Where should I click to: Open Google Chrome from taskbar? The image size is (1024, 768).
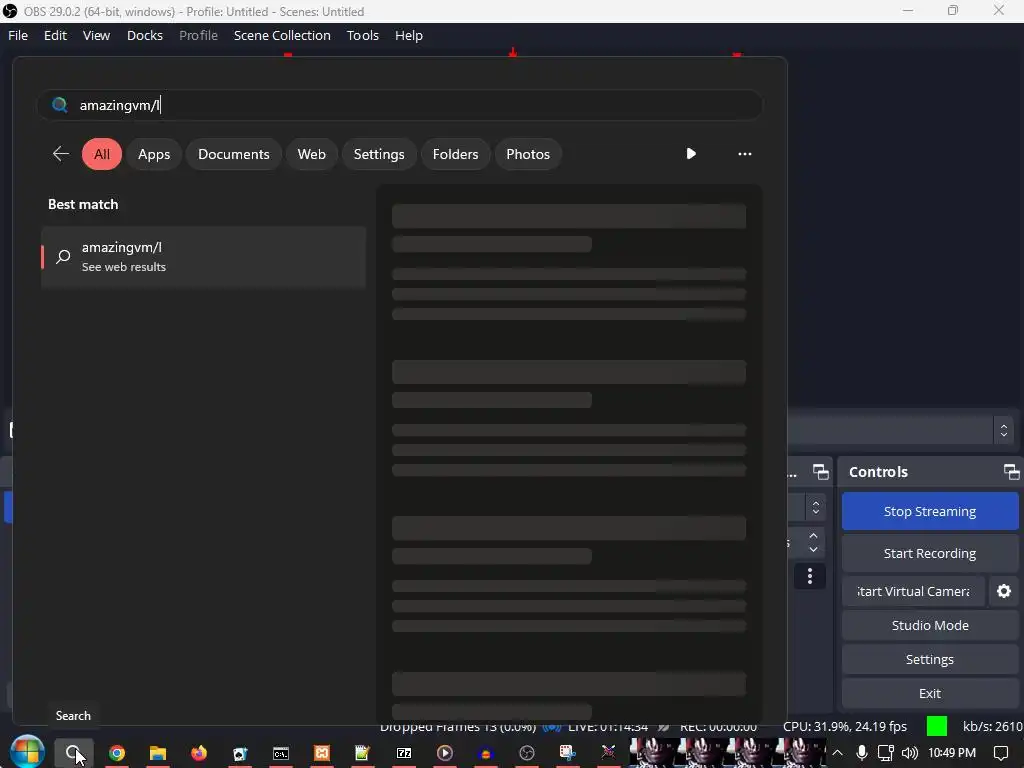tap(117, 753)
